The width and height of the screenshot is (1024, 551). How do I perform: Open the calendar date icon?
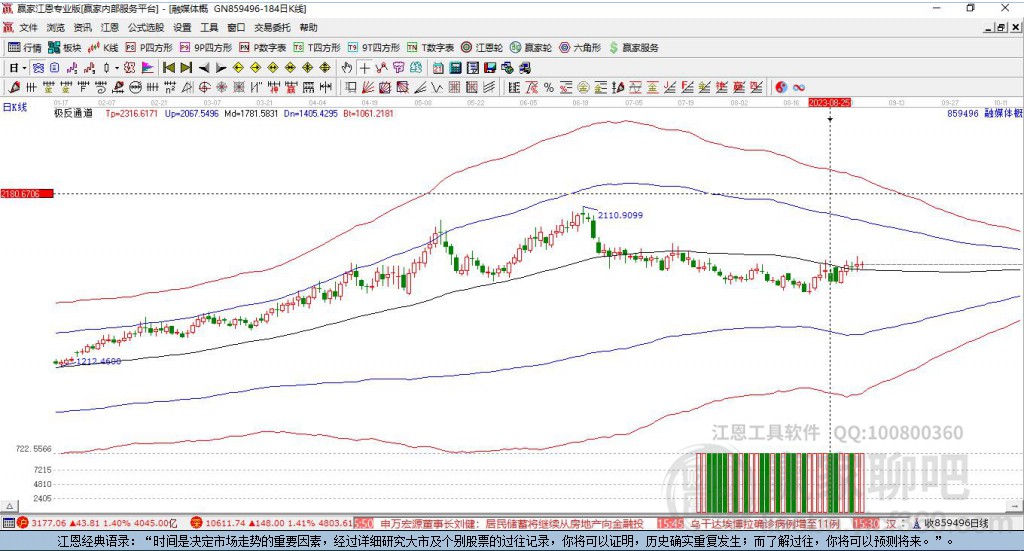coord(438,68)
